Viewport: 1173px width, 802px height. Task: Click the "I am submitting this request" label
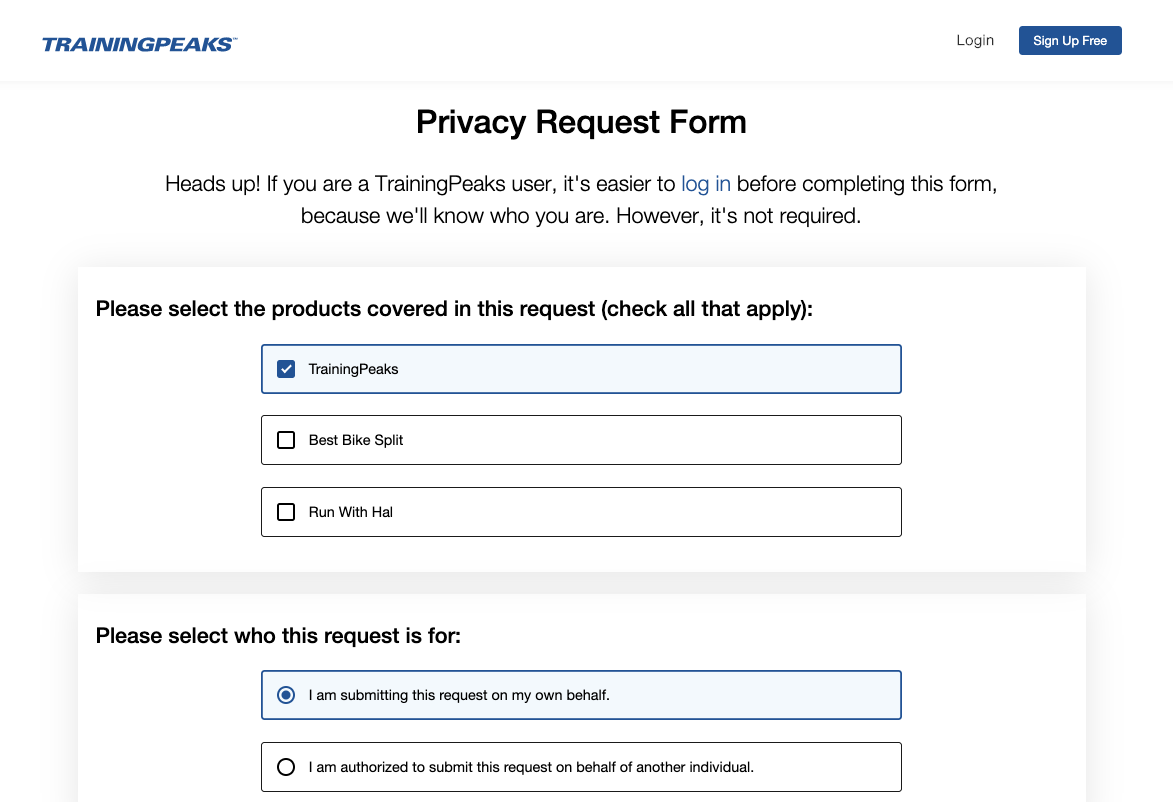click(x=459, y=695)
